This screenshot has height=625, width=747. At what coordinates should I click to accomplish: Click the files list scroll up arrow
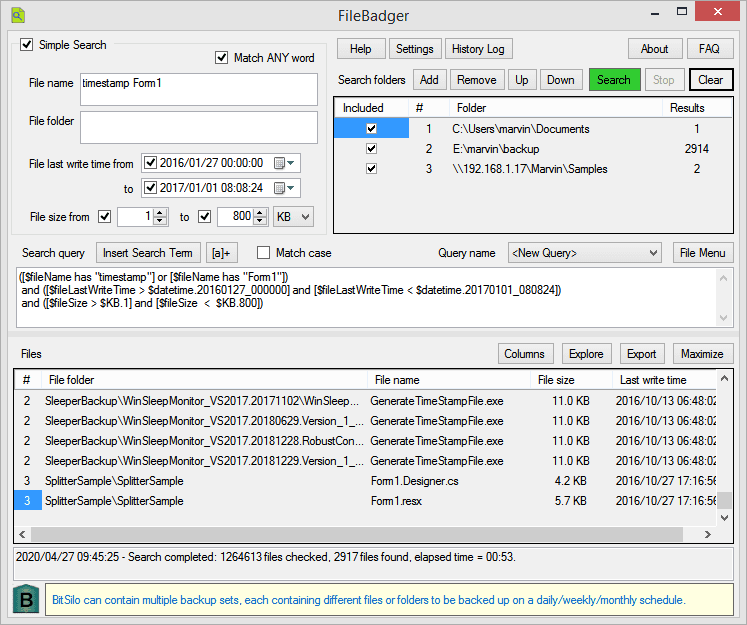point(724,379)
